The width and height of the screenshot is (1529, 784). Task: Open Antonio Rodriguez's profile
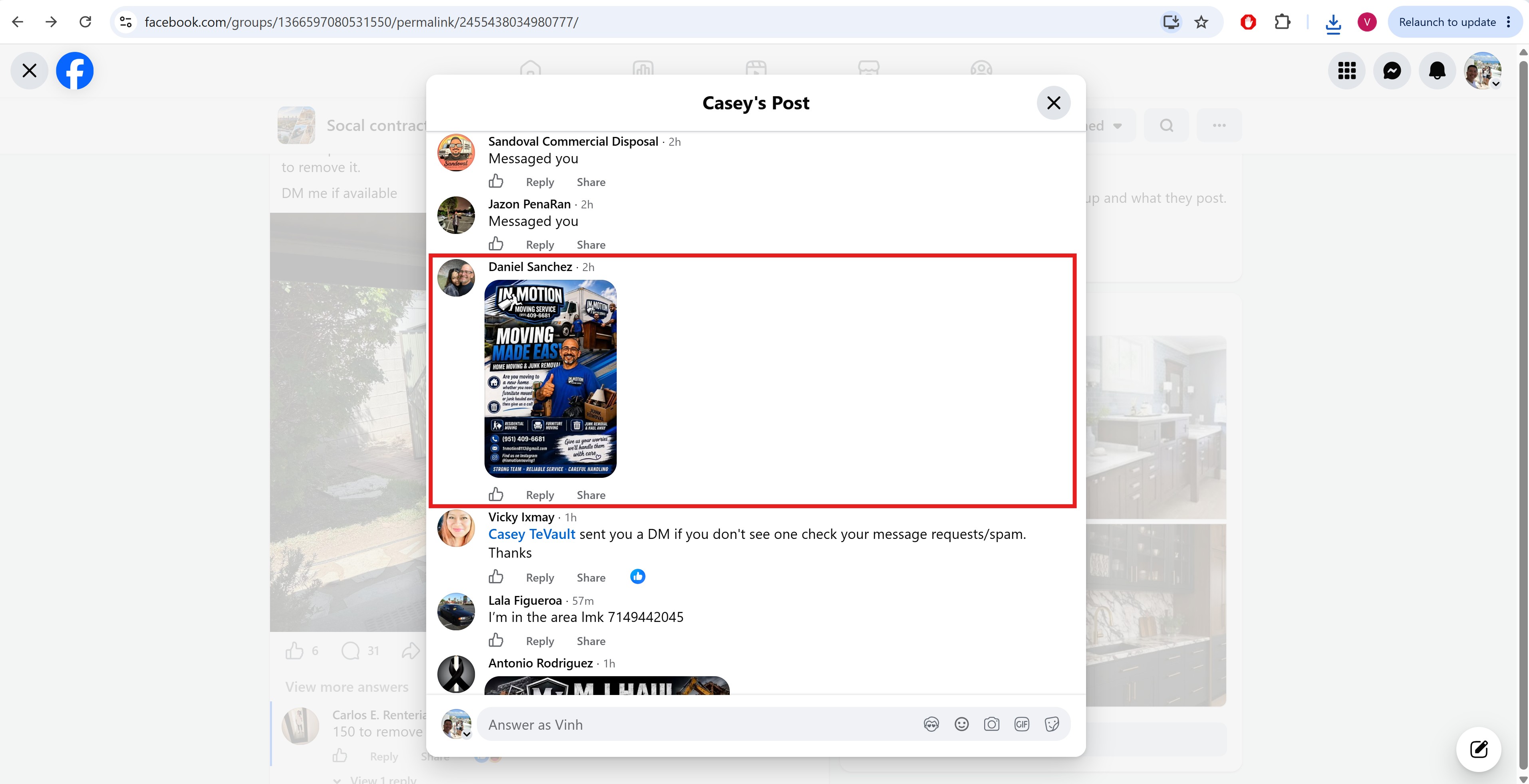coord(540,663)
